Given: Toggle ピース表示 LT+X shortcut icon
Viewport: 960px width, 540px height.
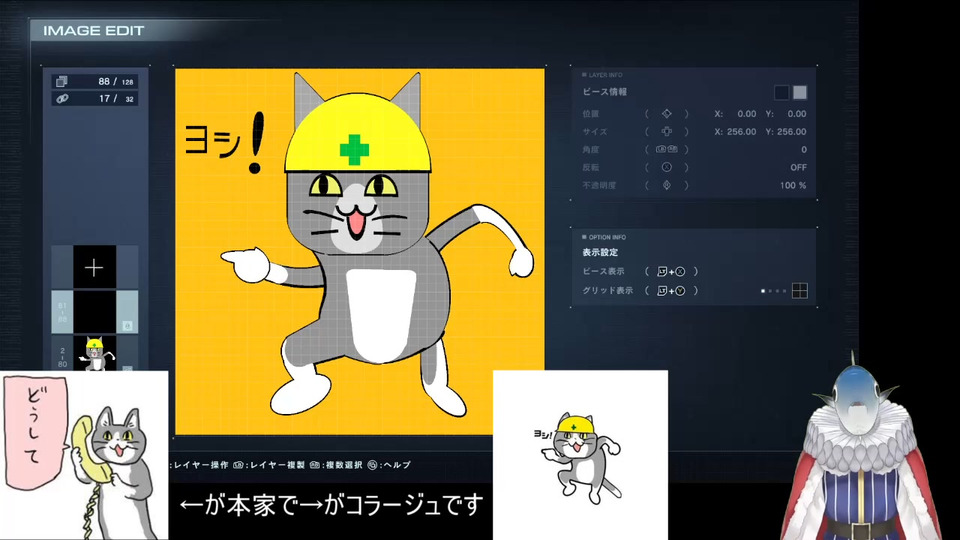Looking at the screenshot, I should pyautogui.click(x=670, y=271).
